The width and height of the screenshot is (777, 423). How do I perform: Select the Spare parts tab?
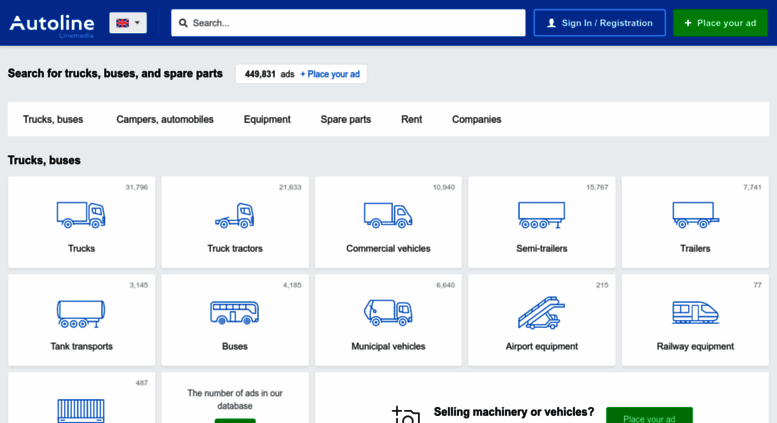click(346, 119)
